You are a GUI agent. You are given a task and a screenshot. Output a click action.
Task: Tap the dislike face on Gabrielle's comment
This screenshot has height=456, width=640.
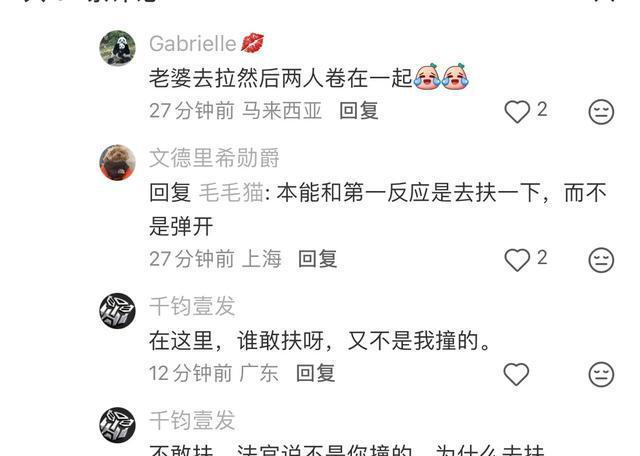[601, 111]
